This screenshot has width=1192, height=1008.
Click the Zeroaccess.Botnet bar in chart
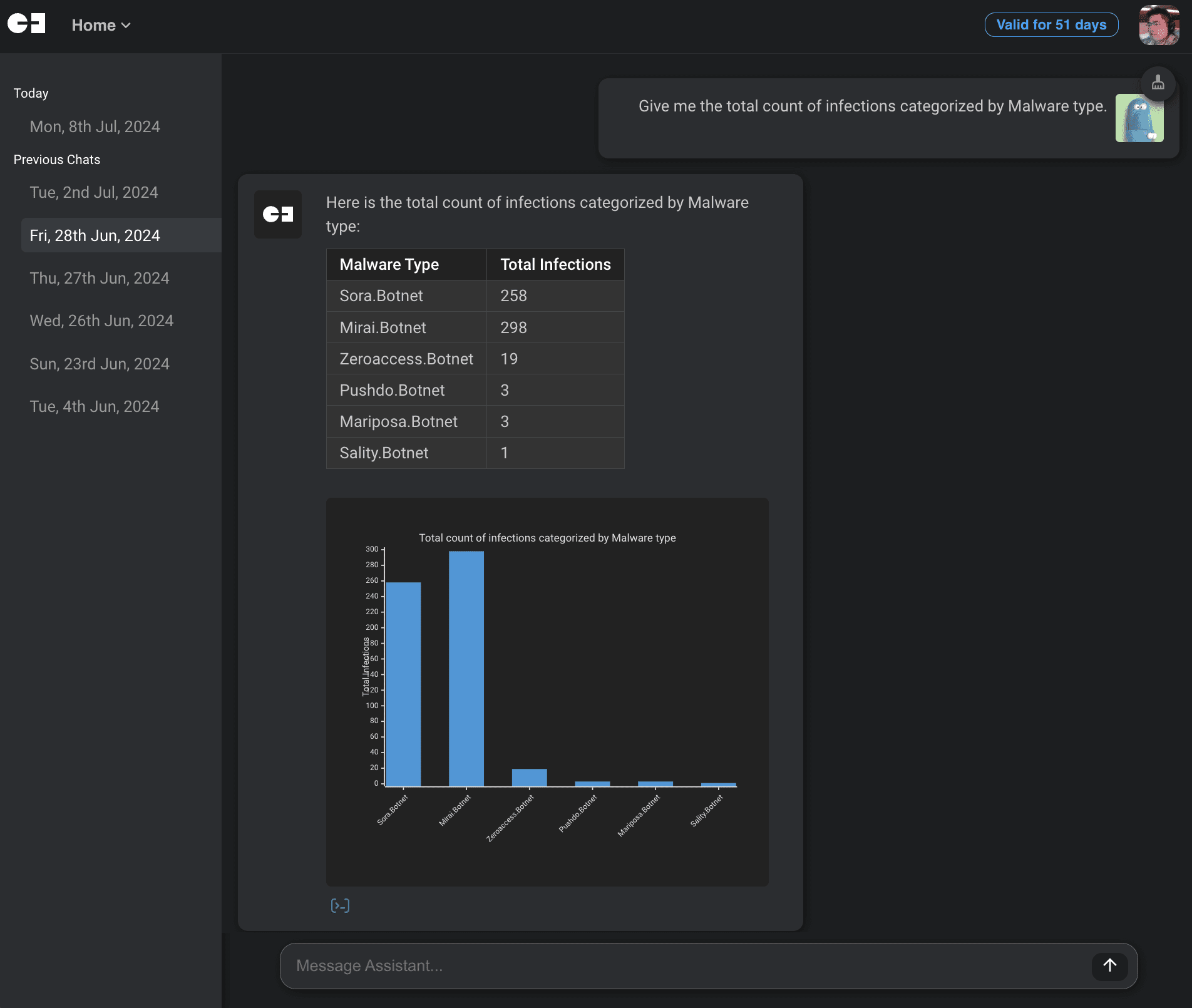tap(530, 778)
